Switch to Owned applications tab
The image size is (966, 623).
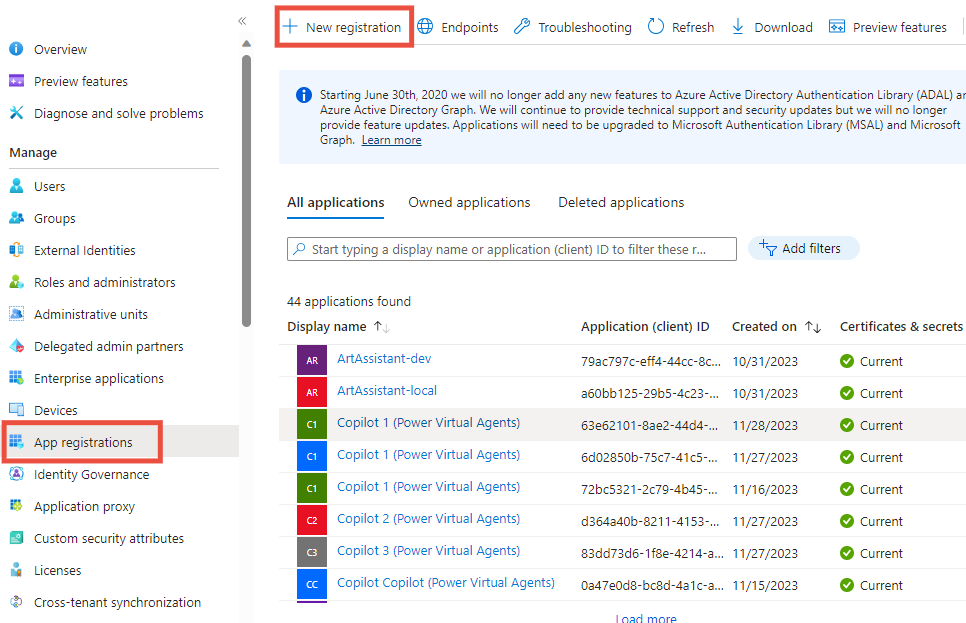click(x=469, y=202)
